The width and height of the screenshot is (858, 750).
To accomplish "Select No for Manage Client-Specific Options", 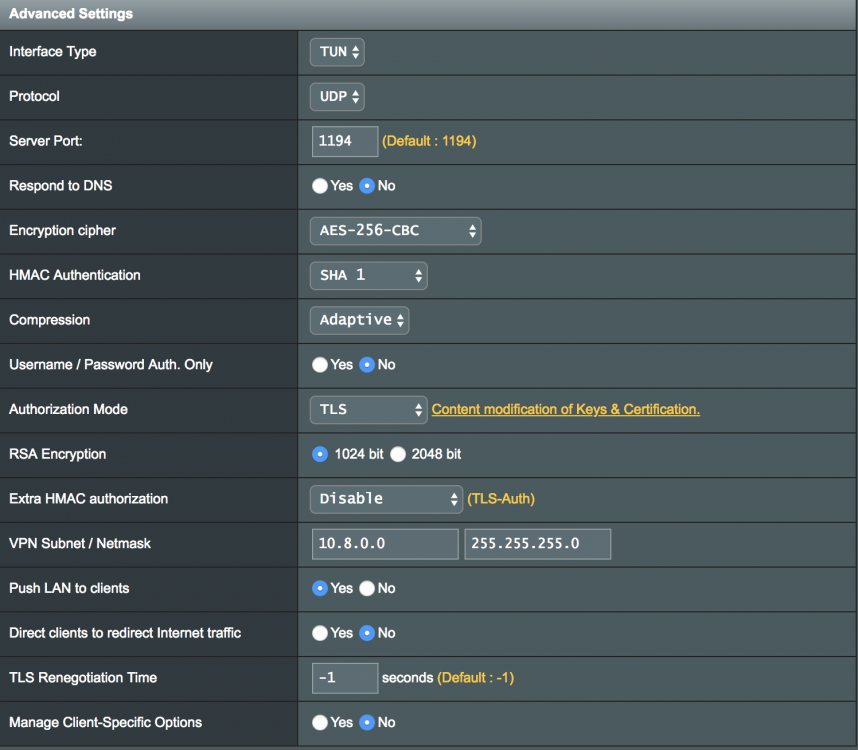I will pos(367,723).
